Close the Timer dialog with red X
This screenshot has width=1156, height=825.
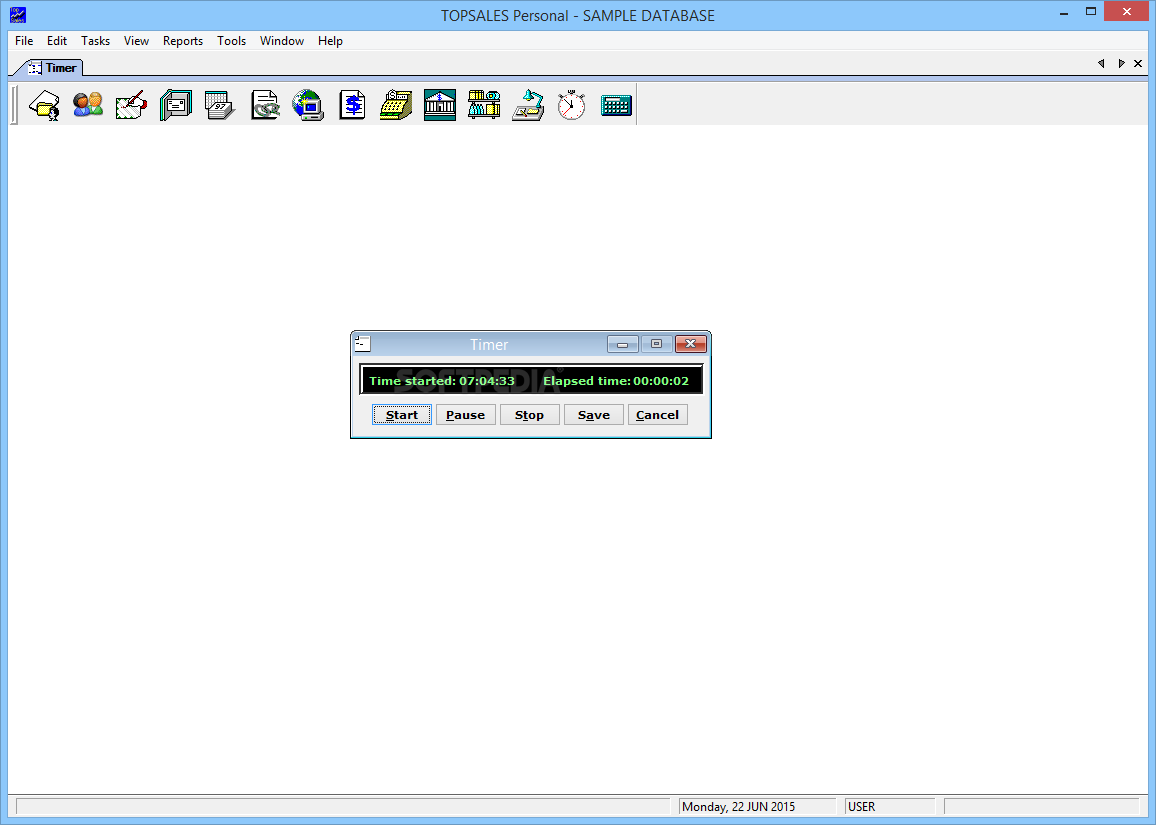pyautogui.click(x=691, y=344)
